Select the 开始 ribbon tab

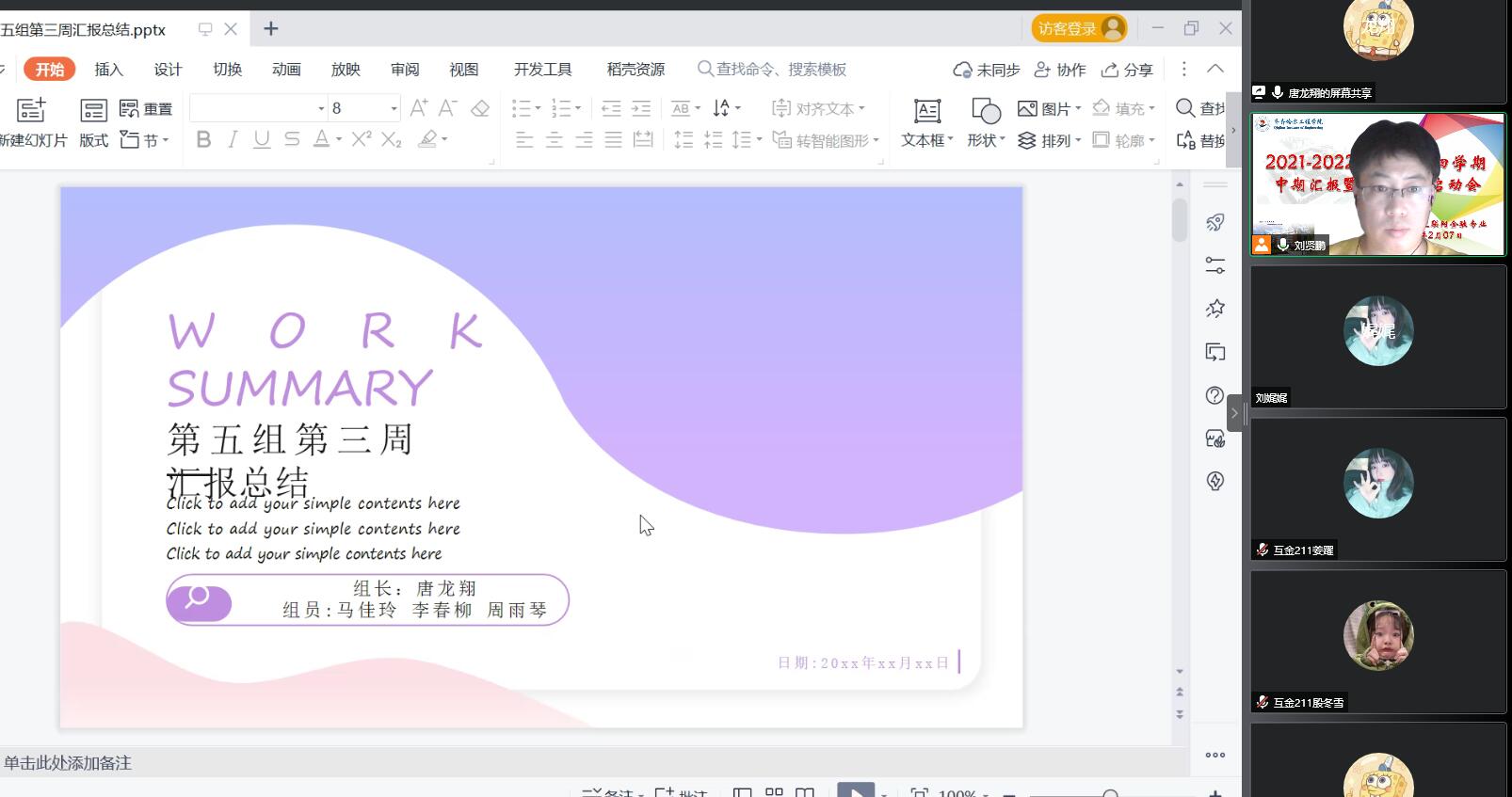click(50, 69)
